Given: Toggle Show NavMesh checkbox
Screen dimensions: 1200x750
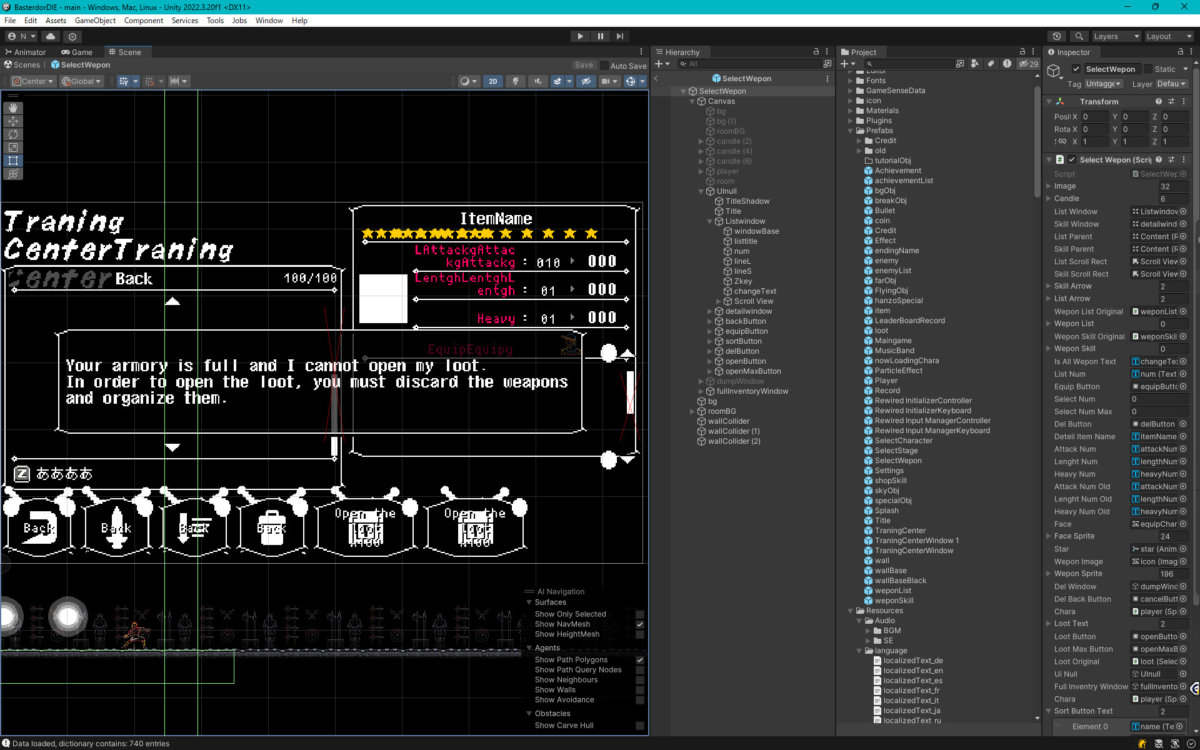Looking at the screenshot, I should click(x=640, y=624).
